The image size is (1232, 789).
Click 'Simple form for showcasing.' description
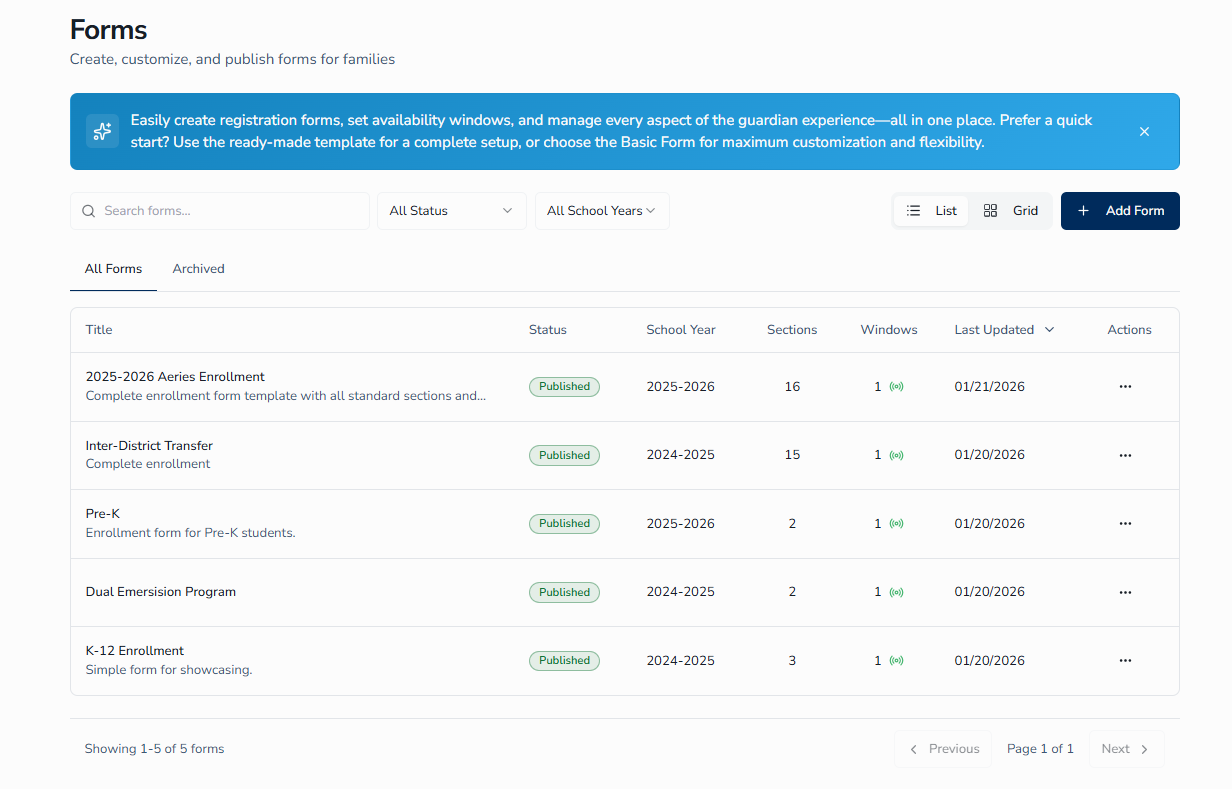[x=169, y=670]
